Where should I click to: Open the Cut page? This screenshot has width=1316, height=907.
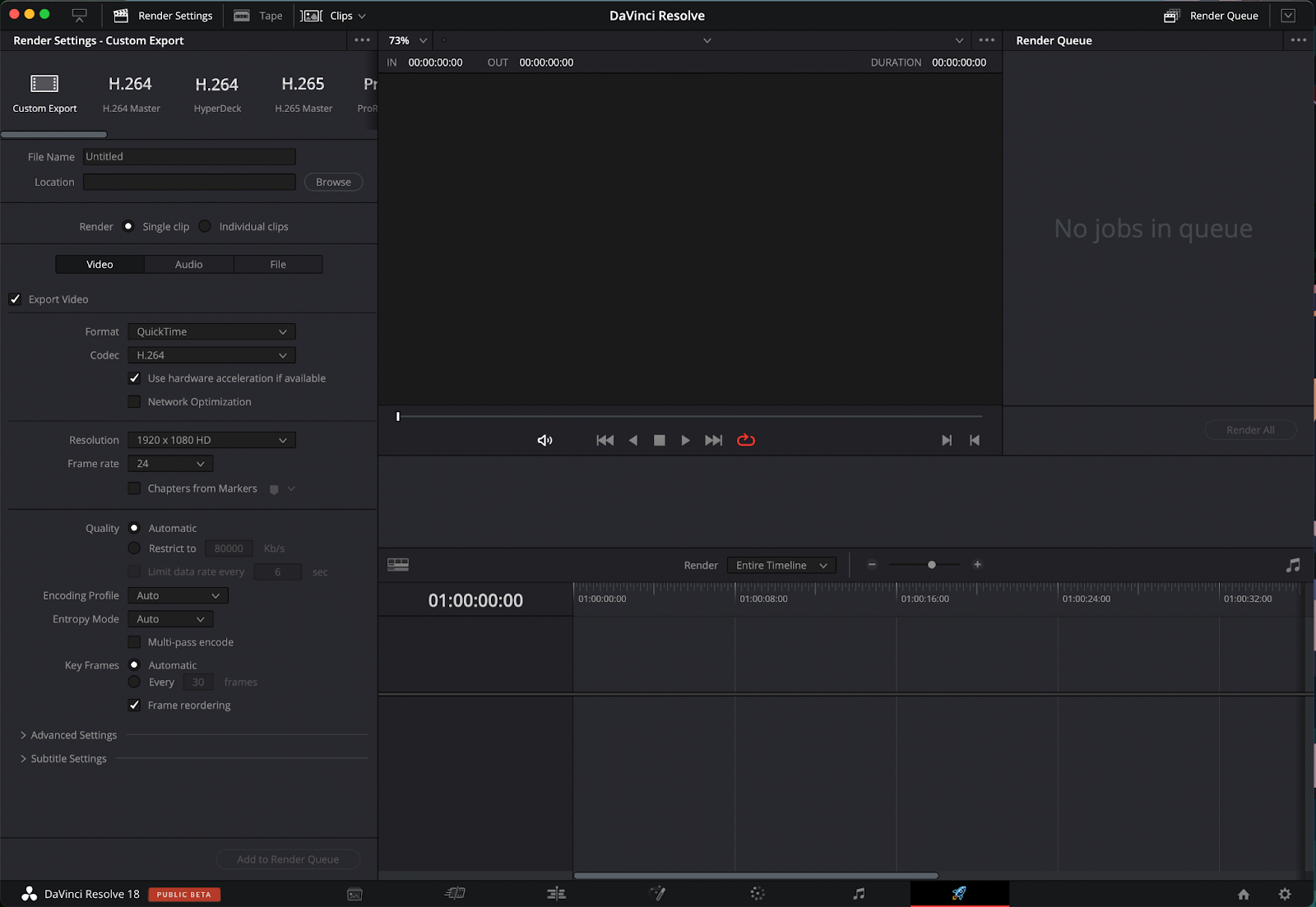(x=455, y=894)
